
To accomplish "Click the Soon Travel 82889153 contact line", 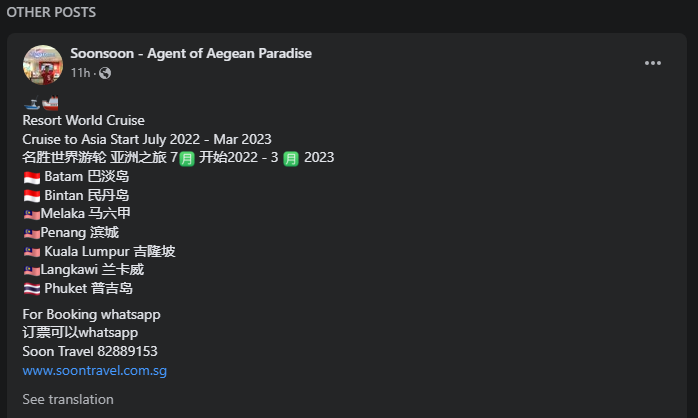I will [90, 351].
